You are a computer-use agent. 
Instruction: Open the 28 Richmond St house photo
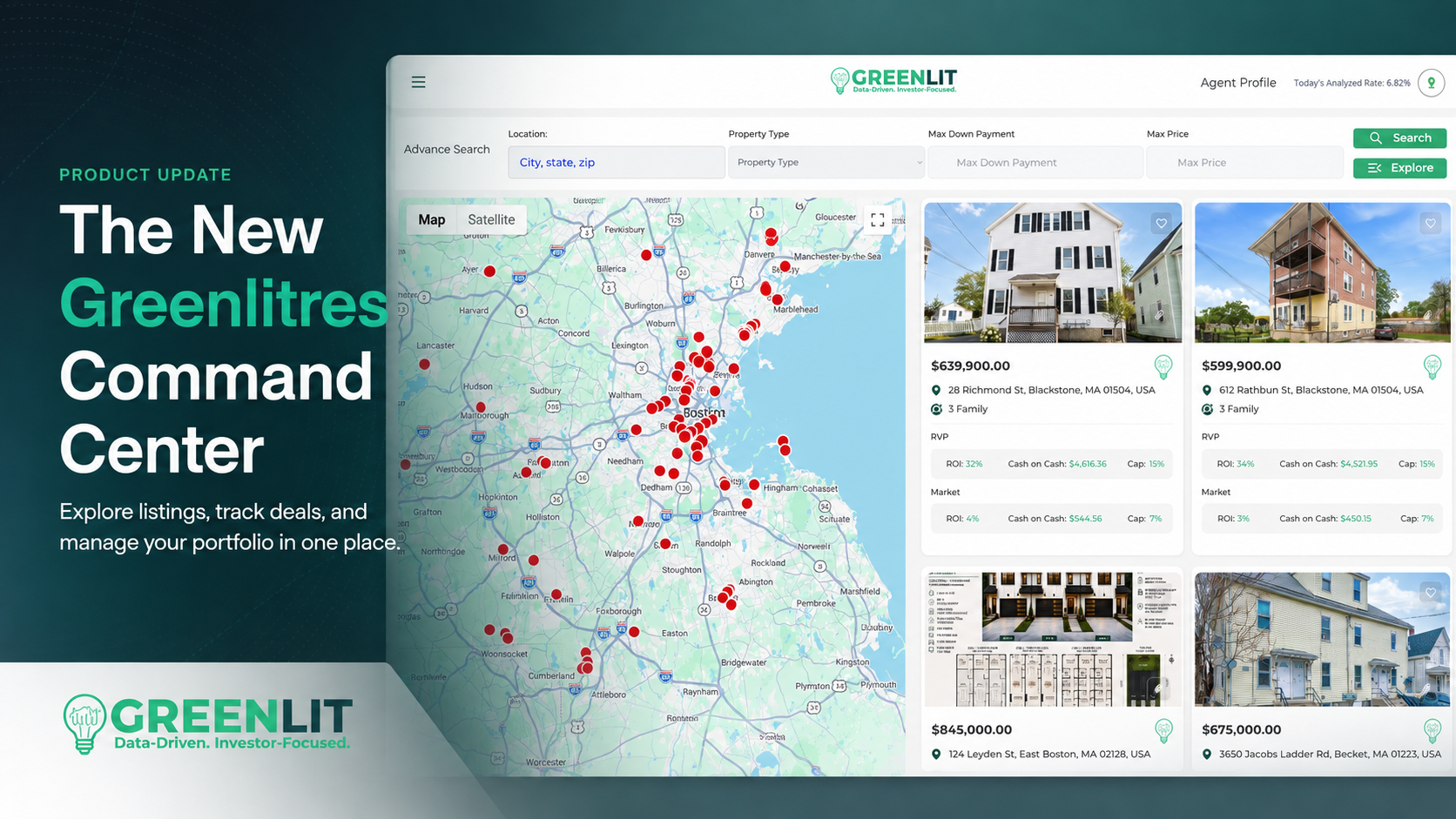1052,272
